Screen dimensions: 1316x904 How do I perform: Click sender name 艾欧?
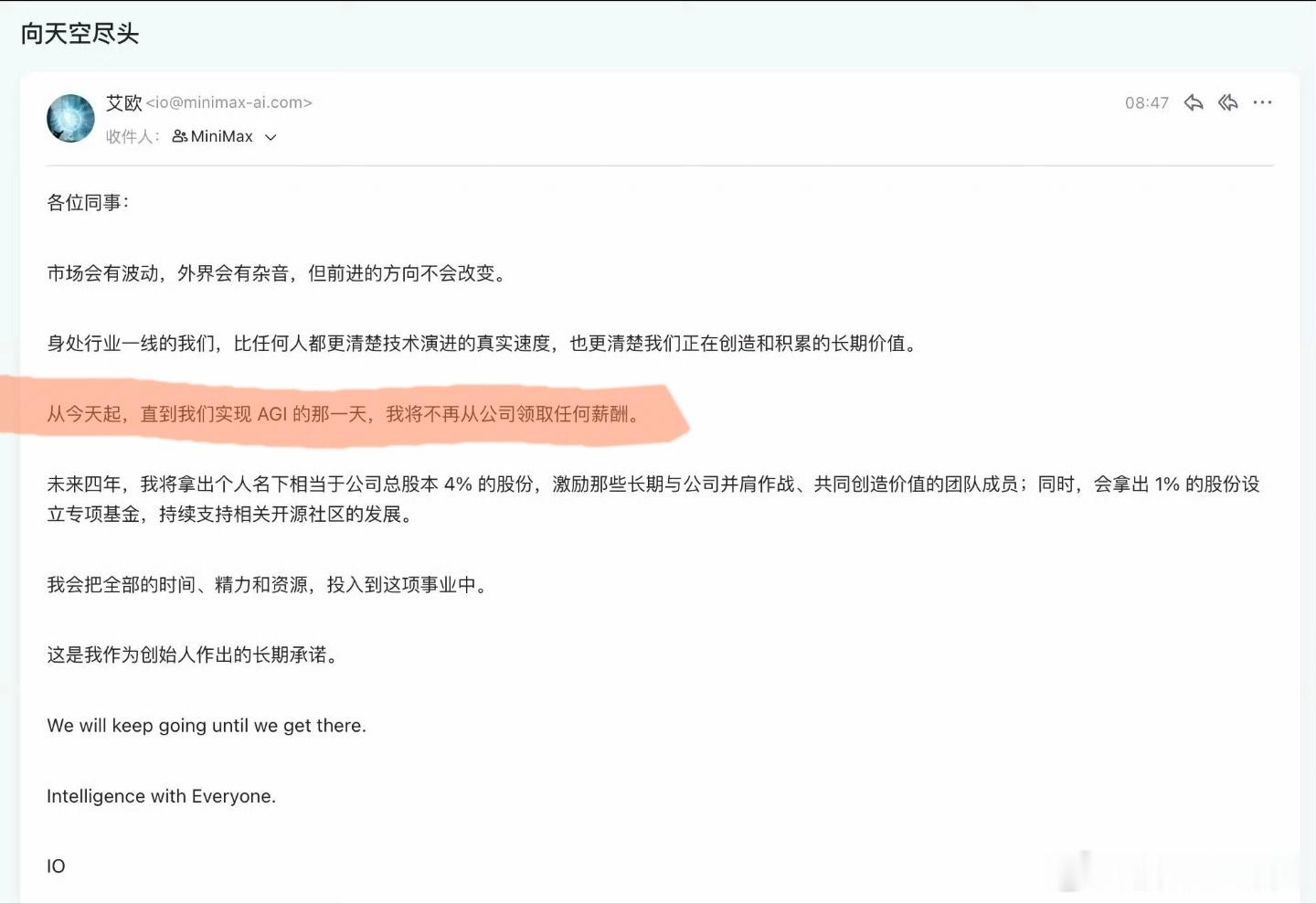[124, 102]
